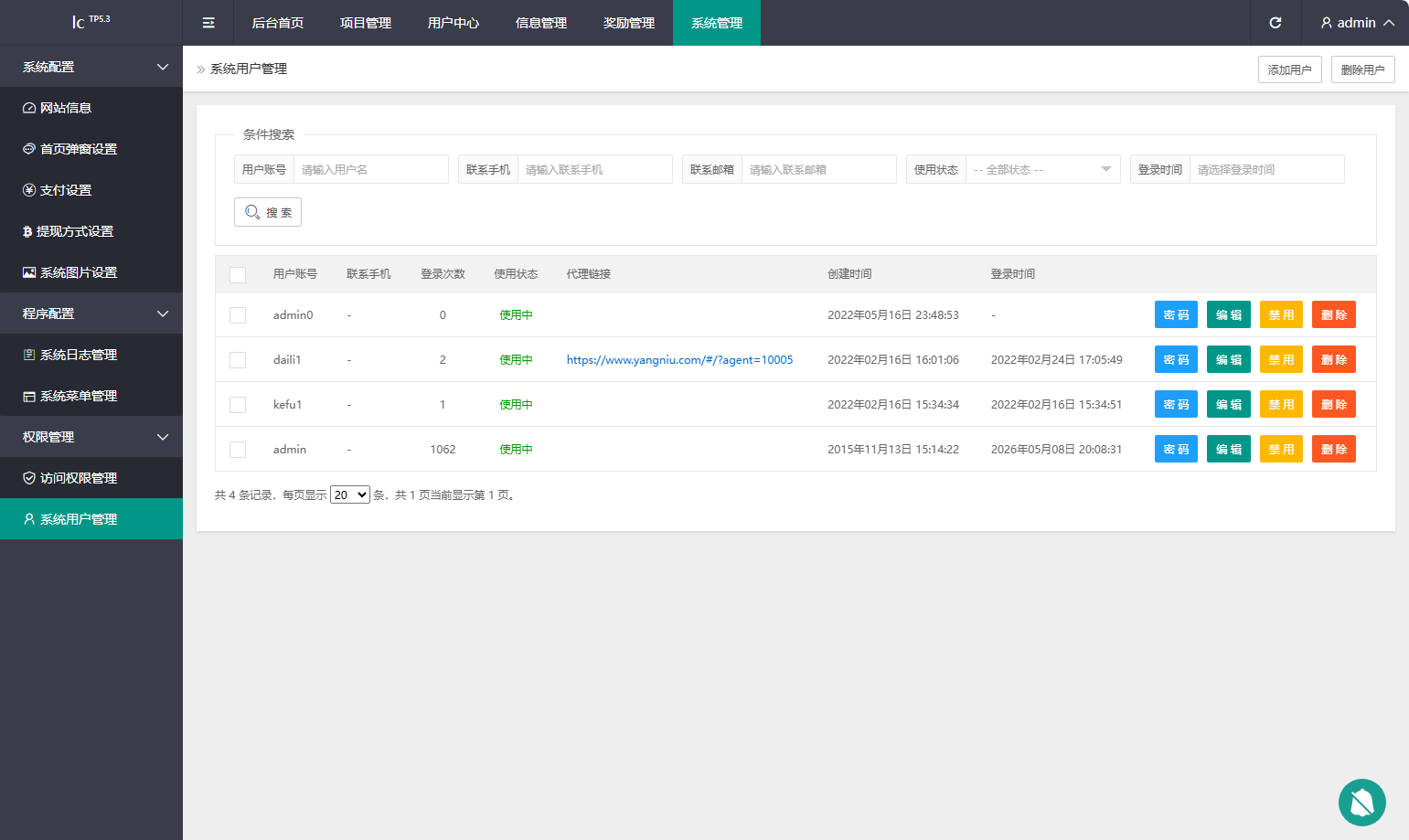Click the 添加用户 button
This screenshot has height=840, width=1409.
[1289, 69]
